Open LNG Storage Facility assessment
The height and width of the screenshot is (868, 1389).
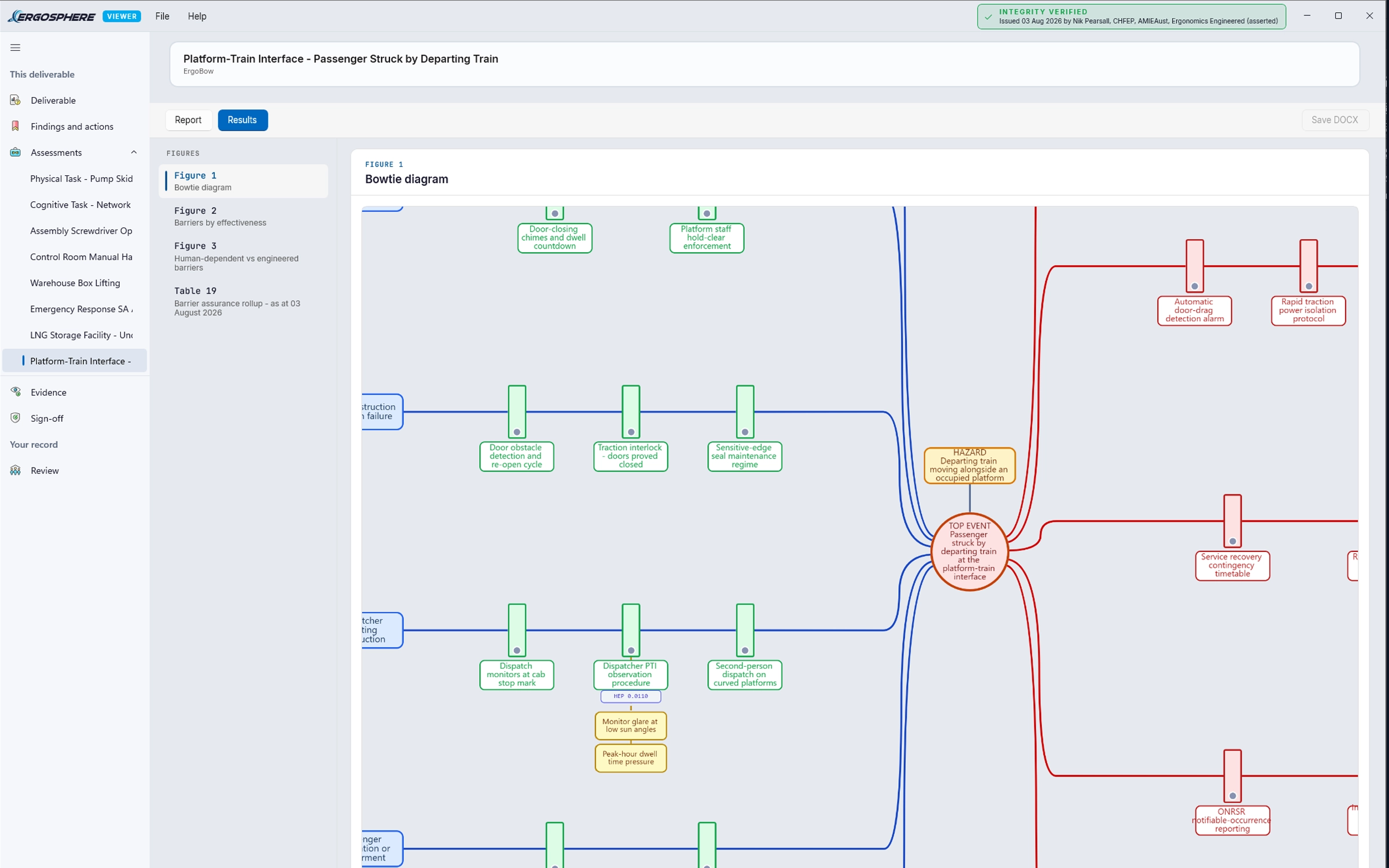point(82,334)
